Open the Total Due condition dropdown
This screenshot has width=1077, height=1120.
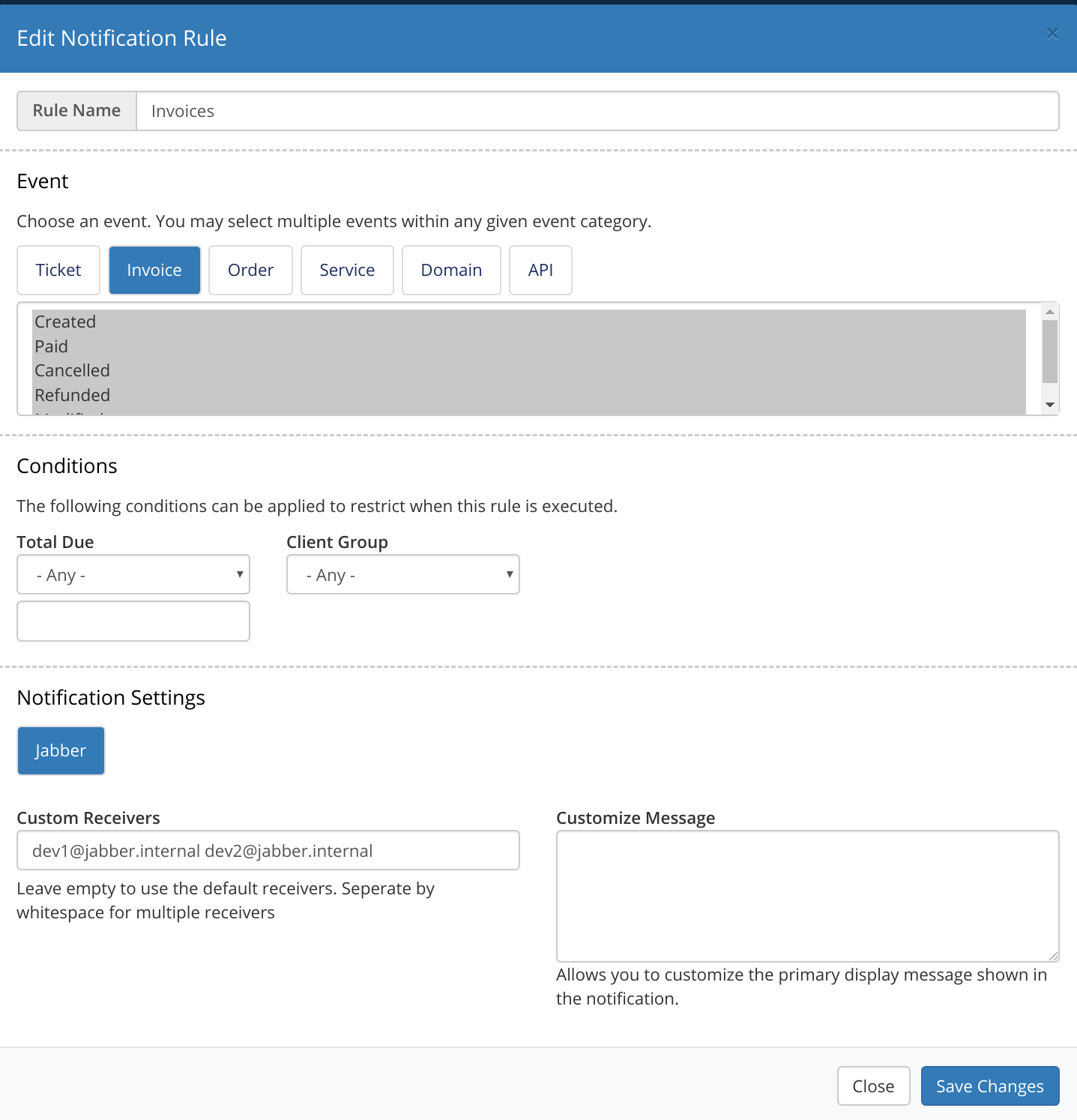point(133,574)
